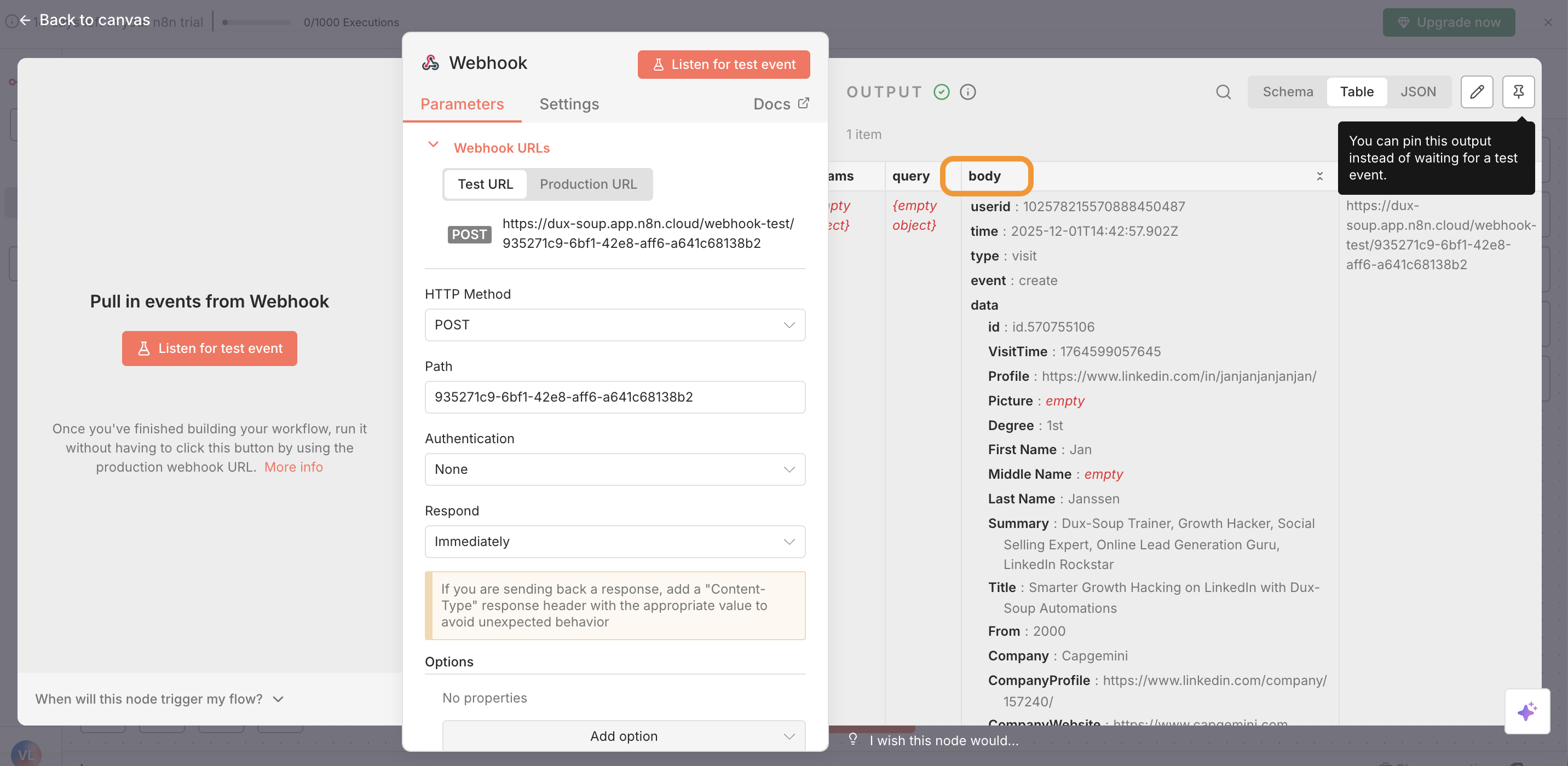Collapse the body column arrows icon
This screenshot has width=1568, height=766.
pos(1319,176)
